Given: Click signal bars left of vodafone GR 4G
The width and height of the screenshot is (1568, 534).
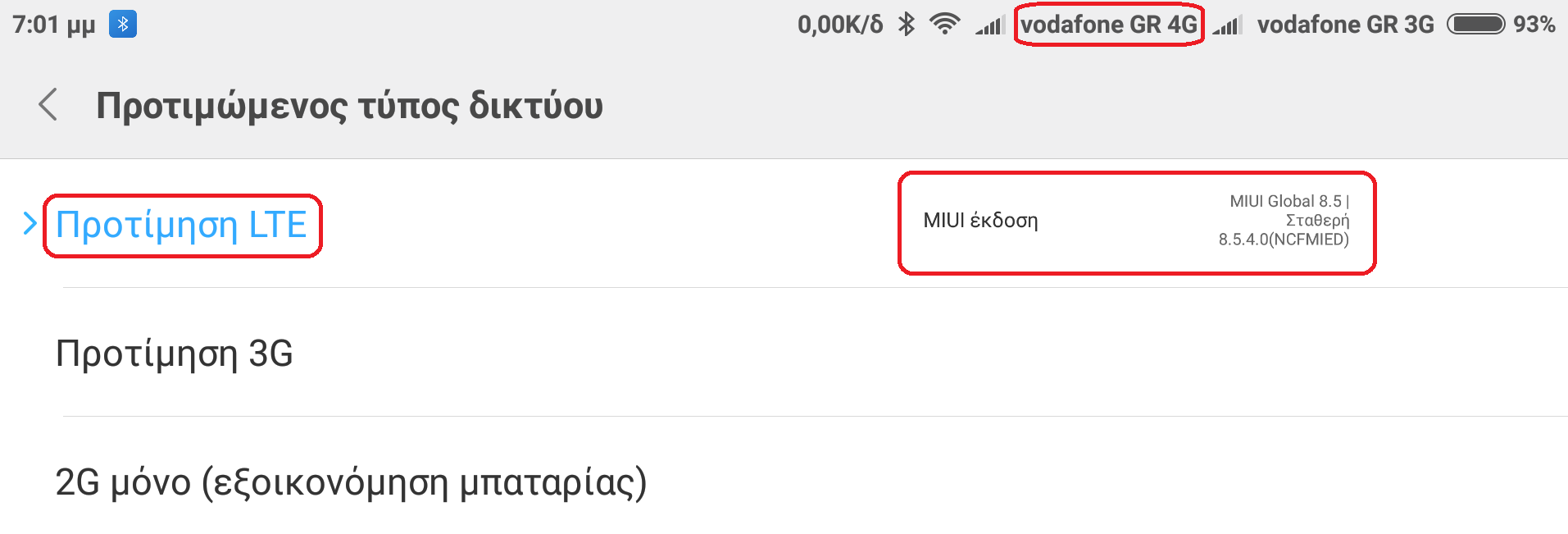Looking at the screenshot, I should (x=990, y=26).
